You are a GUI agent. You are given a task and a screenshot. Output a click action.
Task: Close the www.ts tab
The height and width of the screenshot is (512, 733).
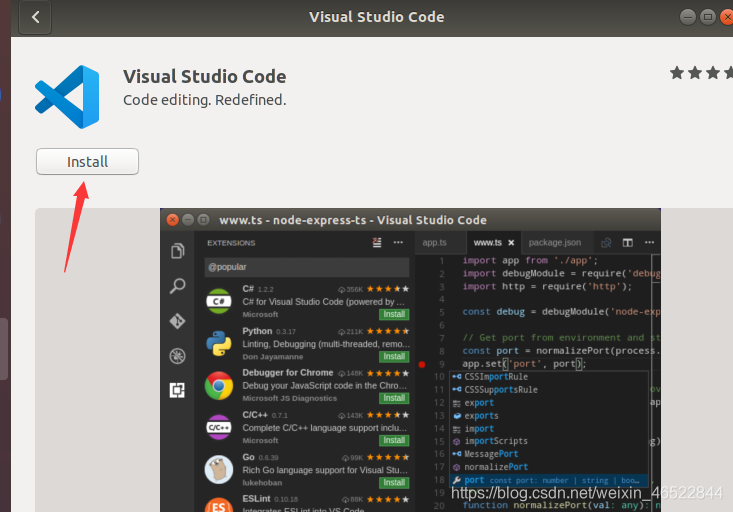(x=511, y=243)
